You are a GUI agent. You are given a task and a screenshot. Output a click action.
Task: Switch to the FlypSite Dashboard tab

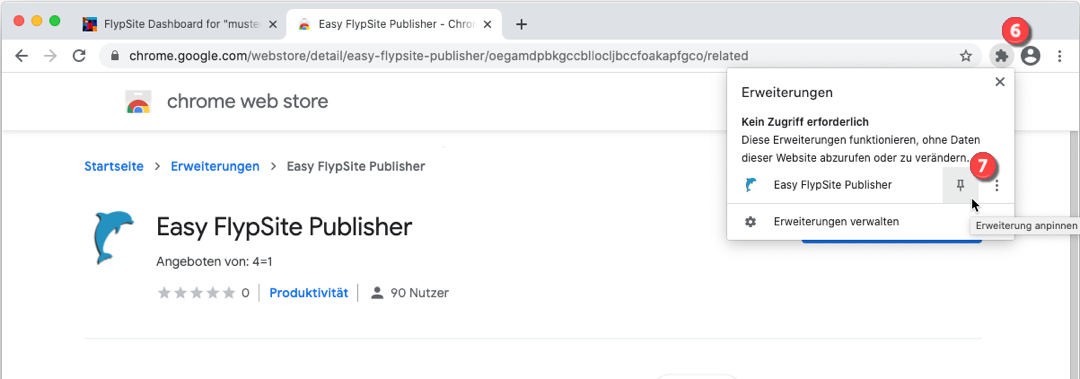[180, 24]
